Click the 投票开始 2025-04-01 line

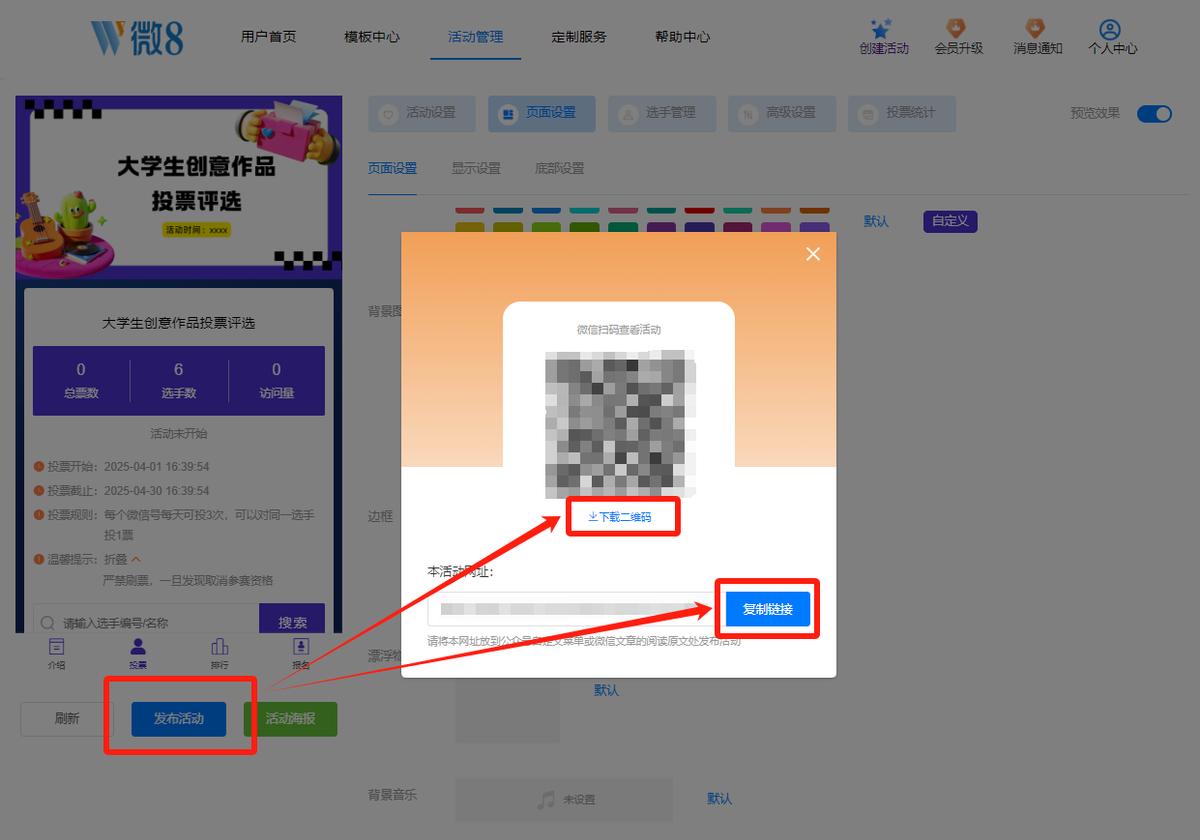(121, 467)
